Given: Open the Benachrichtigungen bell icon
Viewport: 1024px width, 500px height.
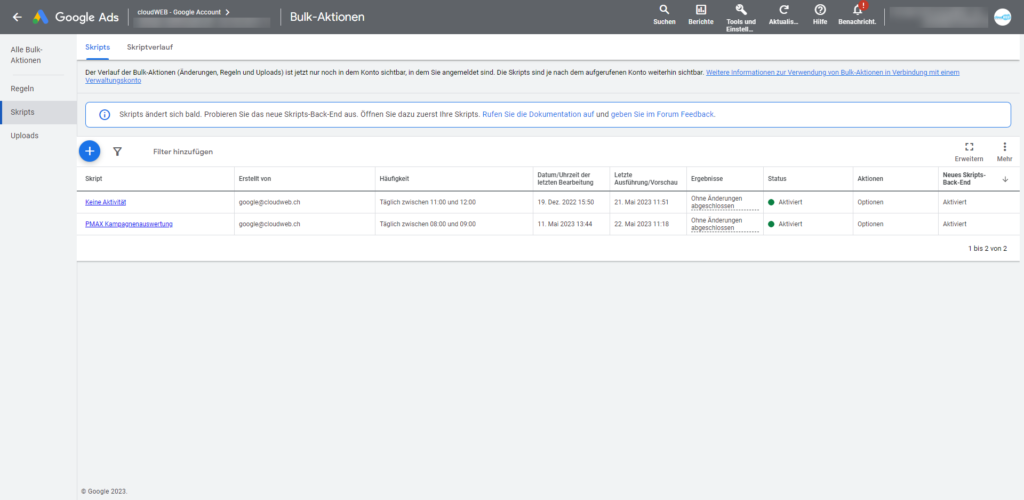Looking at the screenshot, I should (857, 10).
